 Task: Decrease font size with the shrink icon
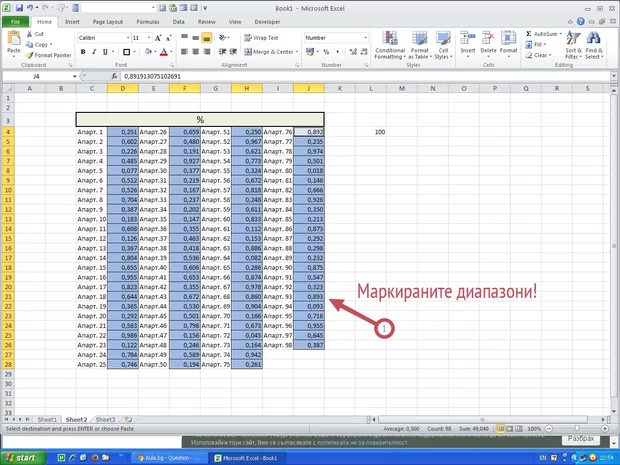(169, 38)
